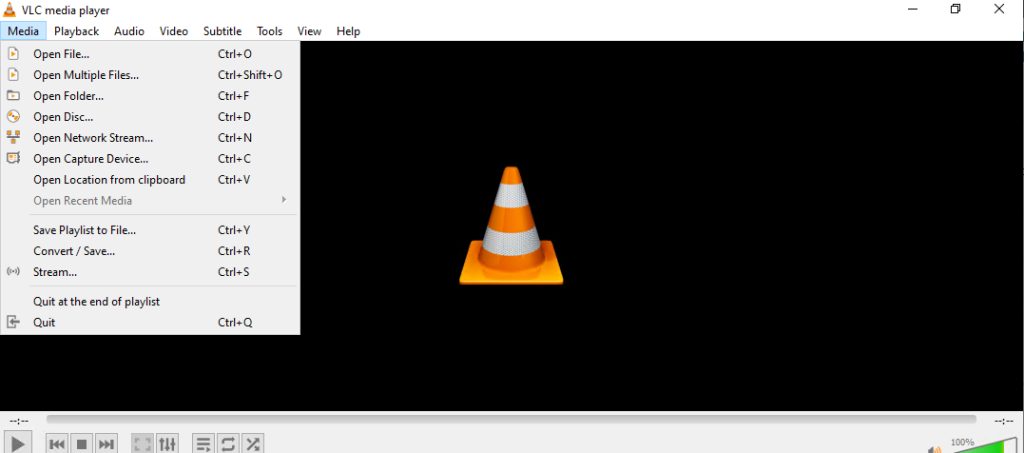Close the open Media menu
This screenshot has width=1024, height=453.
(24, 31)
